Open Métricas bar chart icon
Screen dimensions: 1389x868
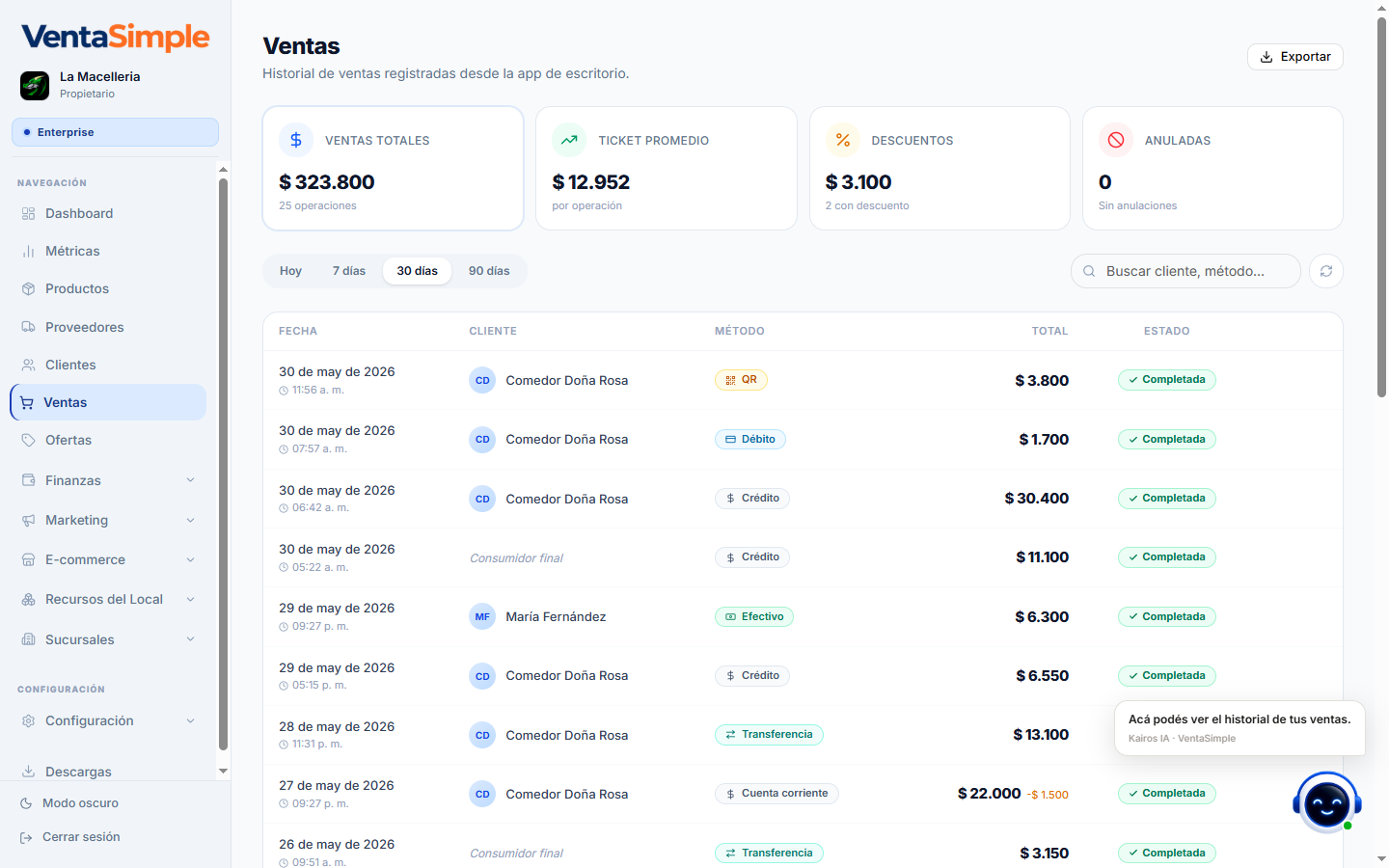pyautogui.click(x=28, y=251)
